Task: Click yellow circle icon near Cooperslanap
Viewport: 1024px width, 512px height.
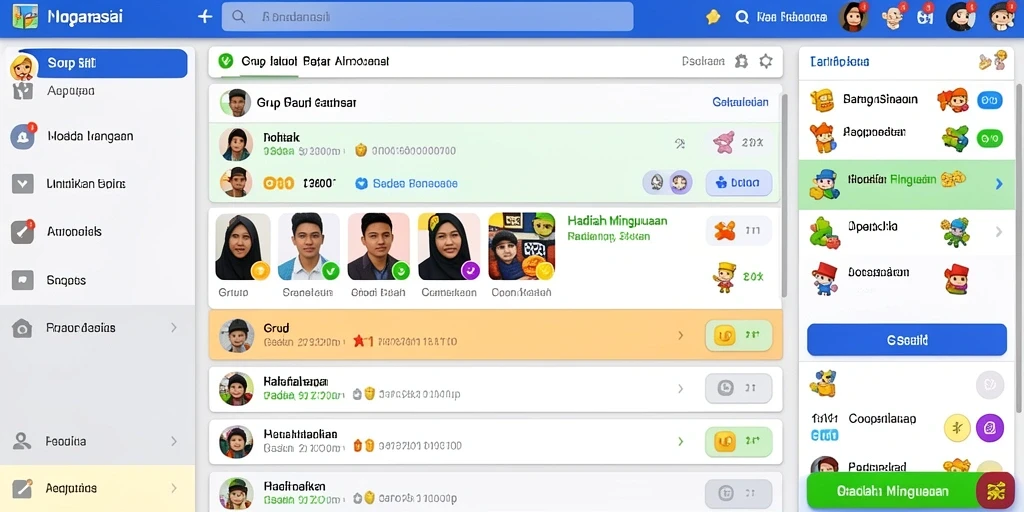Action: 958,428
